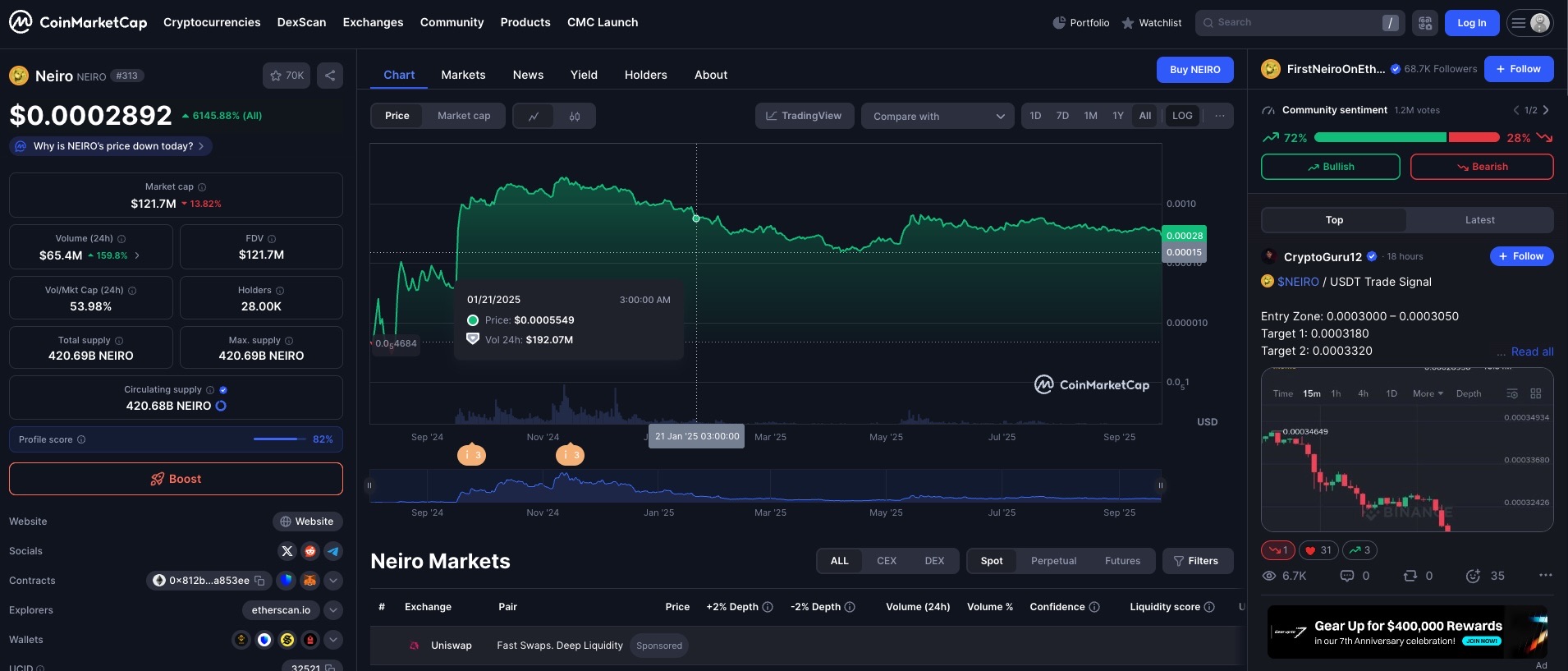This screenshot has height=671, width=1568.
Task: Click the share icon next to Neiro
Action: click(x=330, y=76)
